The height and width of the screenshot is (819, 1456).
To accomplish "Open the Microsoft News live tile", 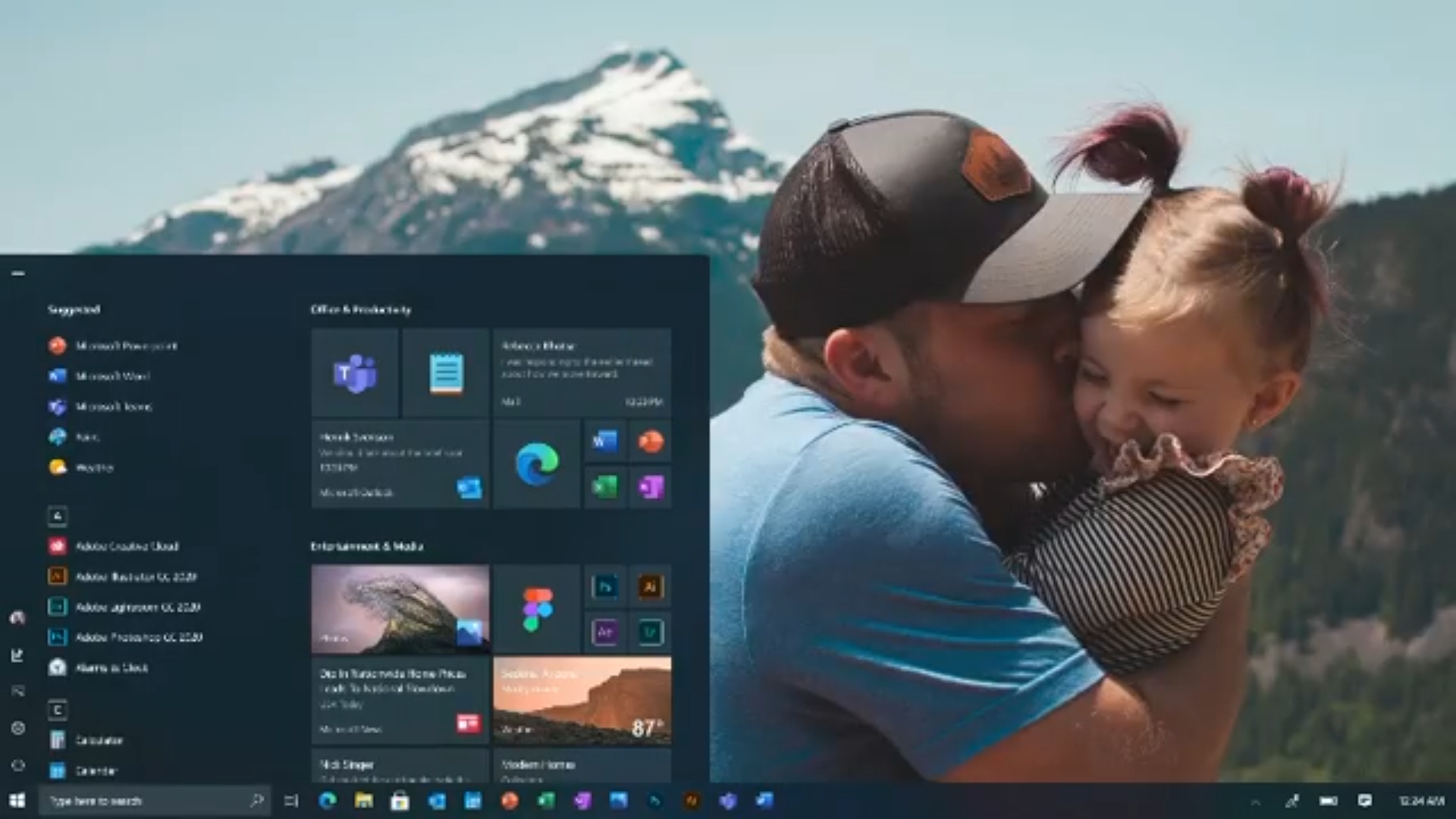I will point(400,700).
